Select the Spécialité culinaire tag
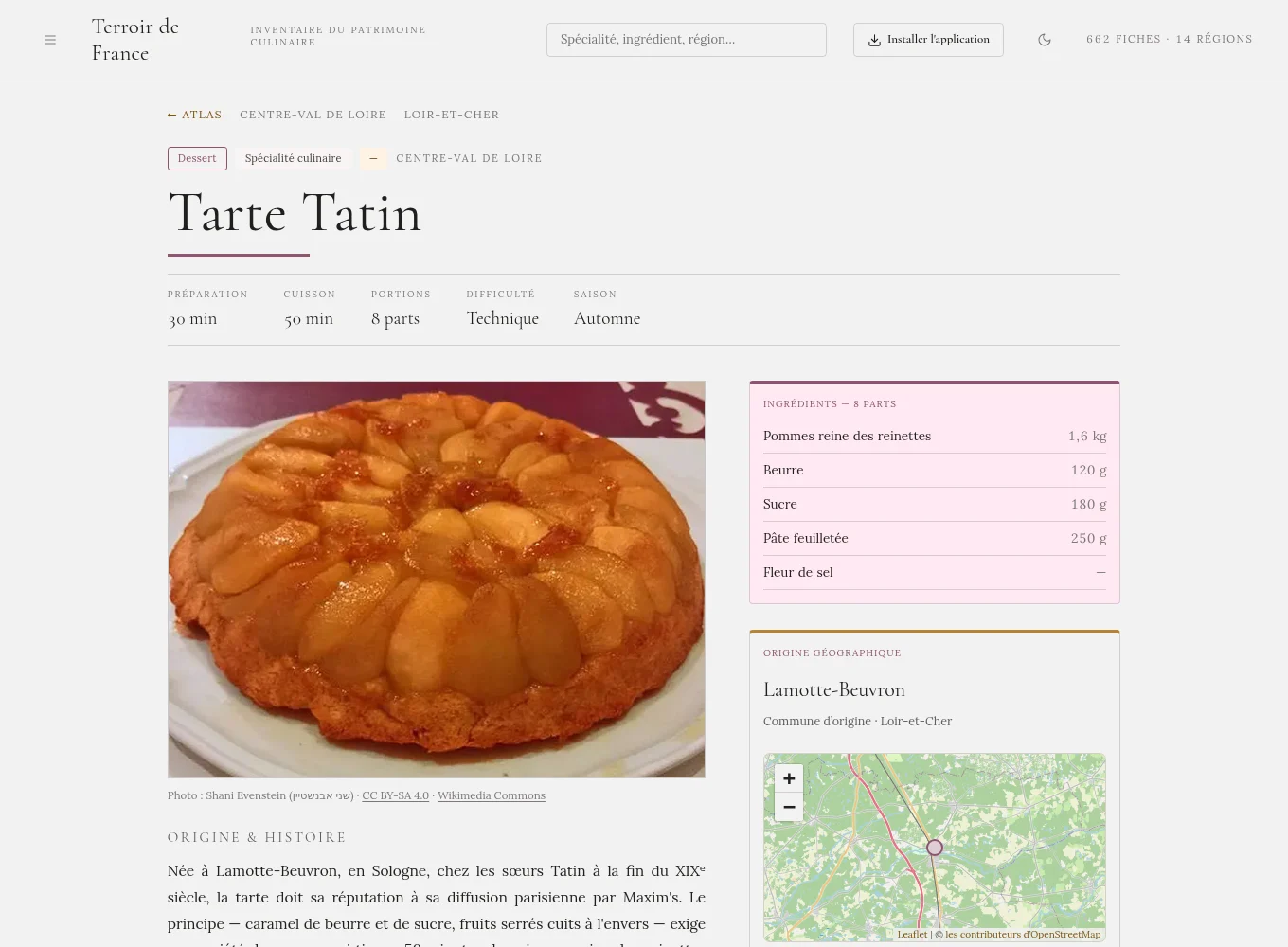1288x947 pixels. pyautogui.click(x=294, y=158)
